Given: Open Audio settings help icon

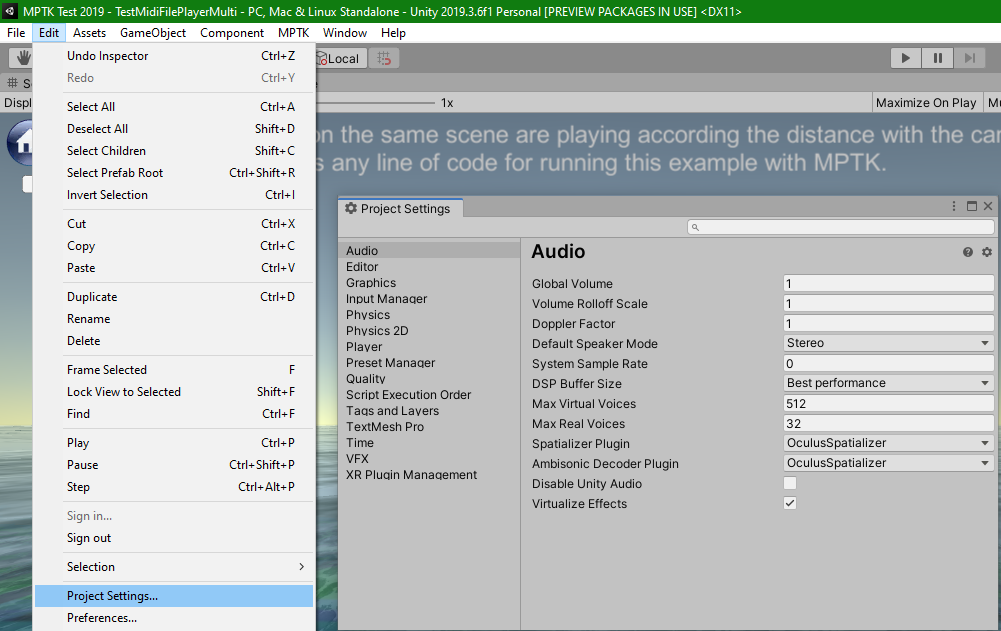Looking at the screenshot, I should 968,252.
